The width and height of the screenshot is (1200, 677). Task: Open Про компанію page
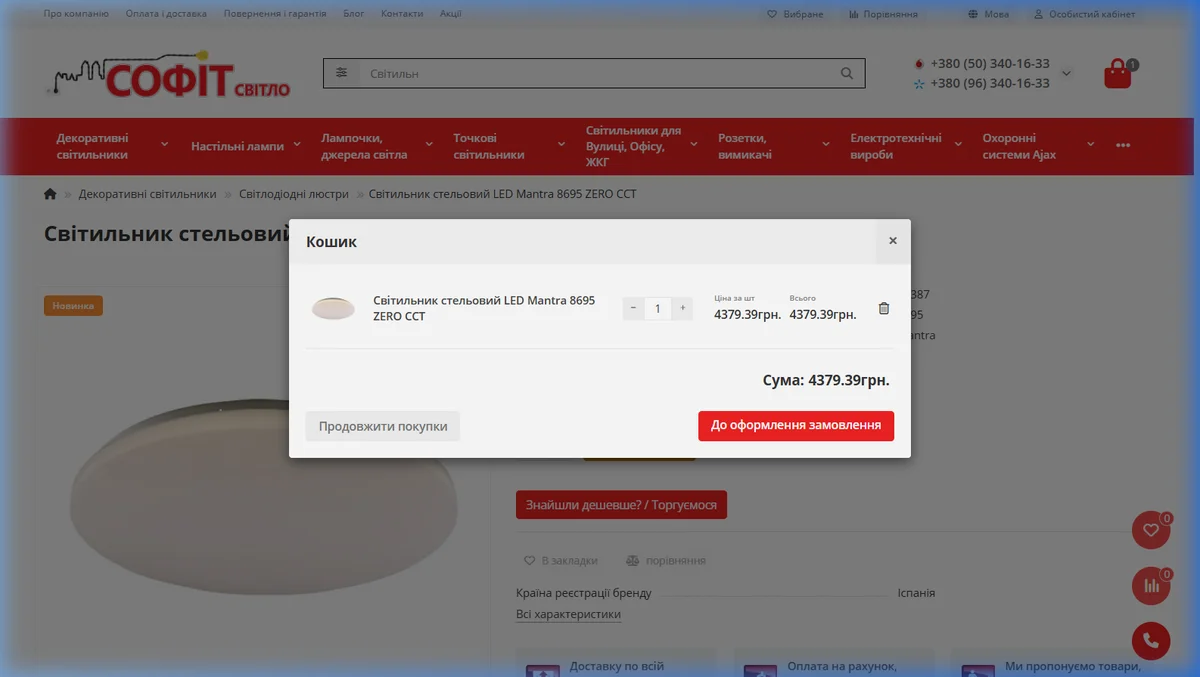[x=76, y=14]
